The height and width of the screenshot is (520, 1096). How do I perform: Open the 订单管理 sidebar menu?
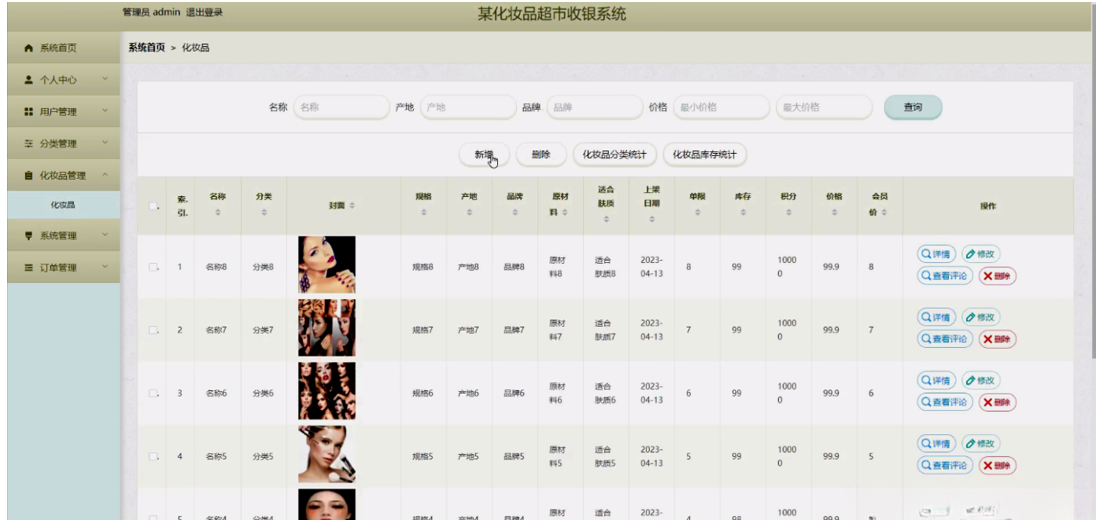pyautogui.click(x=64, y=268)
